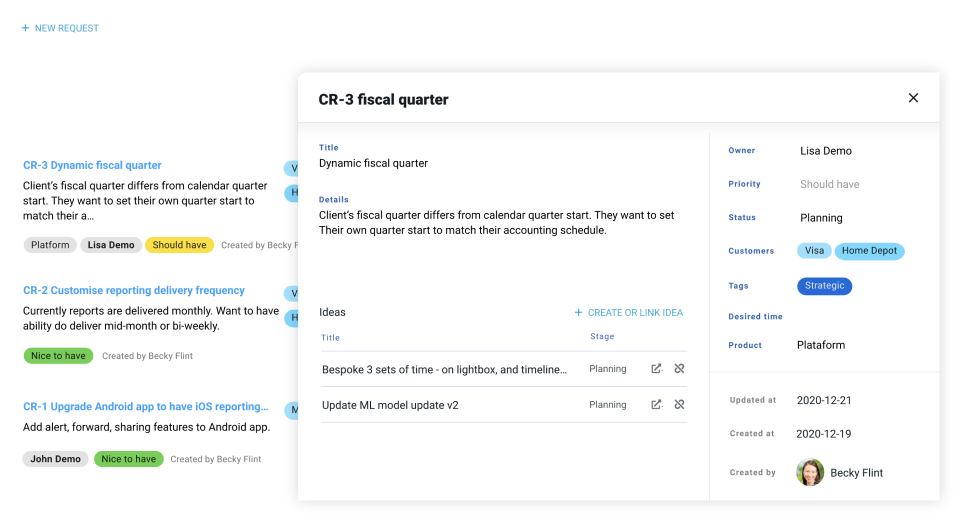The width and height of the screenshot is (960, 521).
Task: Edit the Title field Dynamic fiscal quarter
Action: click(373, 163)
